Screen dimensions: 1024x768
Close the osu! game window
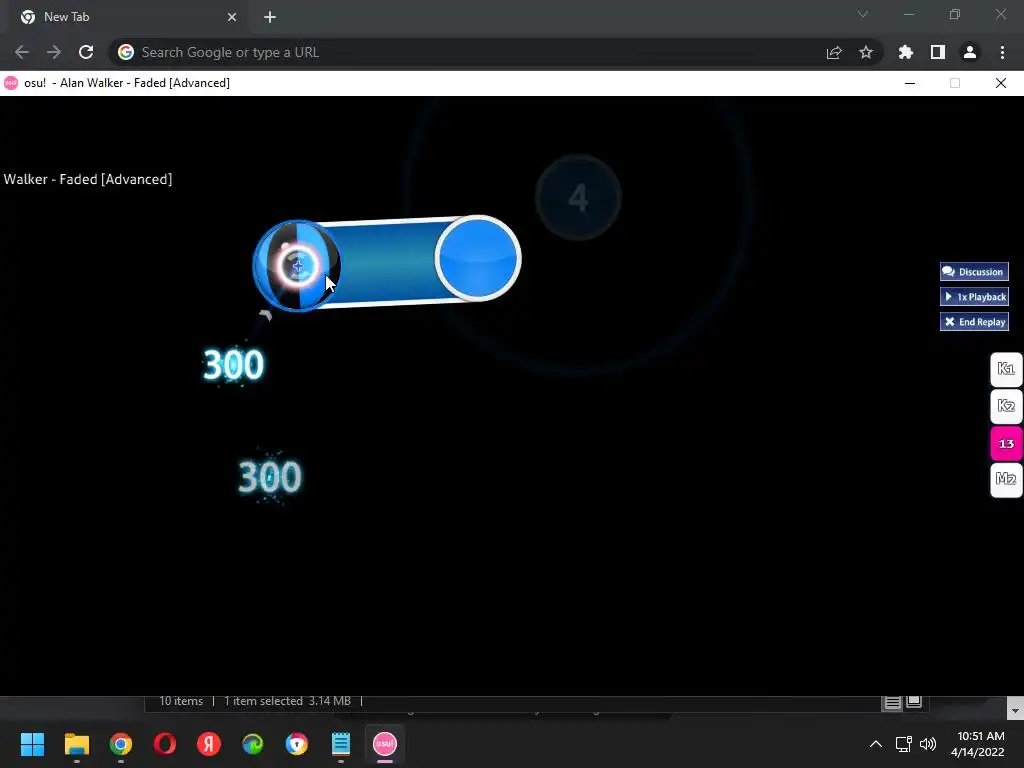[1000, 83]
